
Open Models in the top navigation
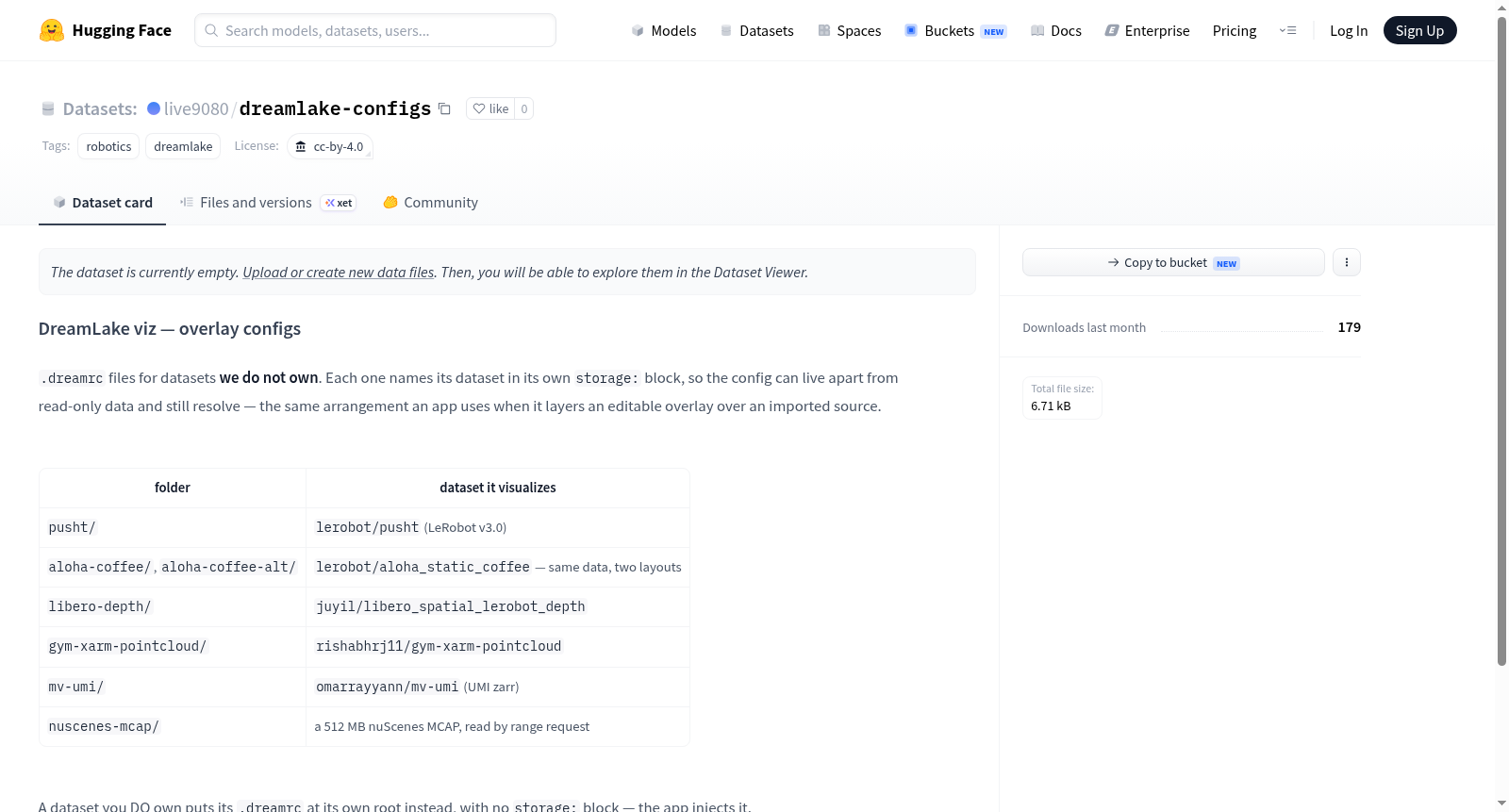click(x=664, y=30)
